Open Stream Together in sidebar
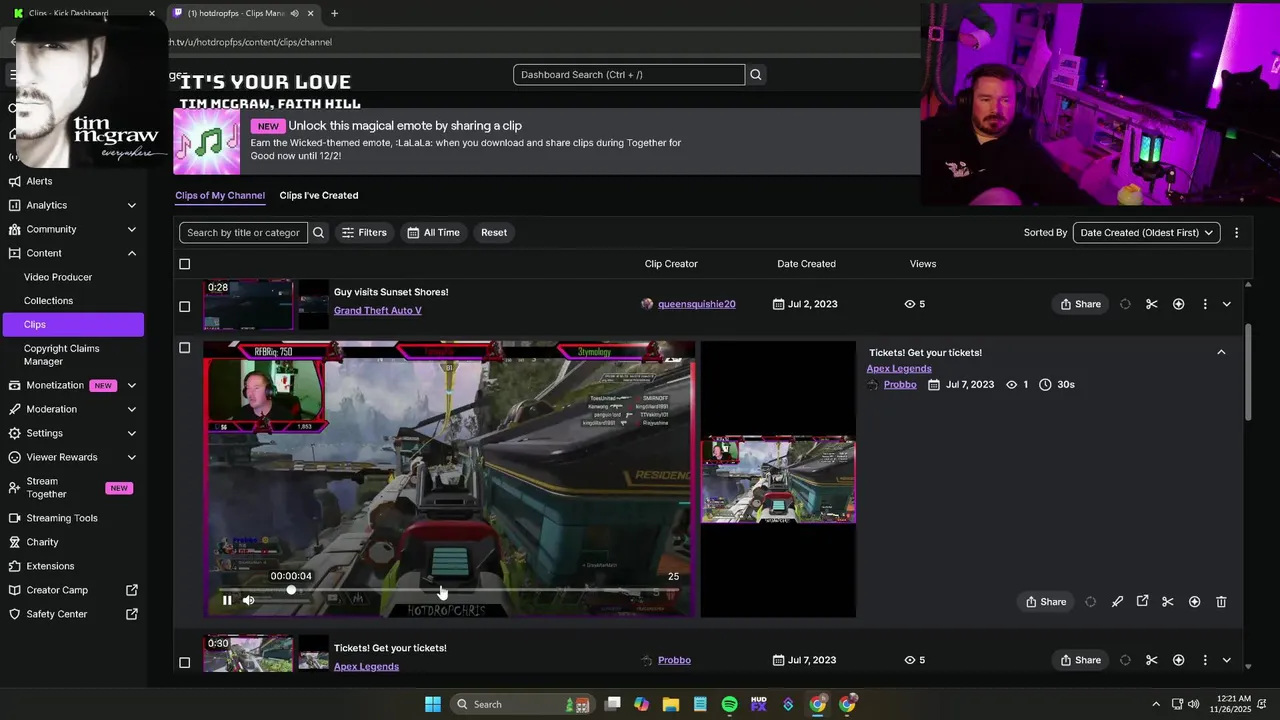Image resolution: width=1280 pixels, height=720 pixels. 47,488
